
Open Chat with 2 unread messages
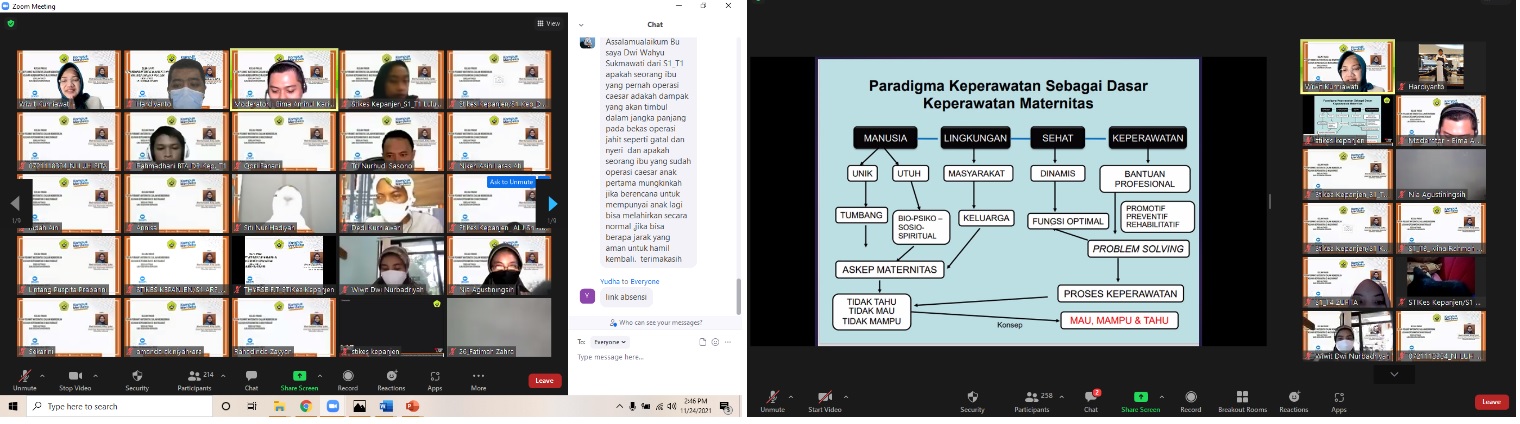pos(1091,400)
